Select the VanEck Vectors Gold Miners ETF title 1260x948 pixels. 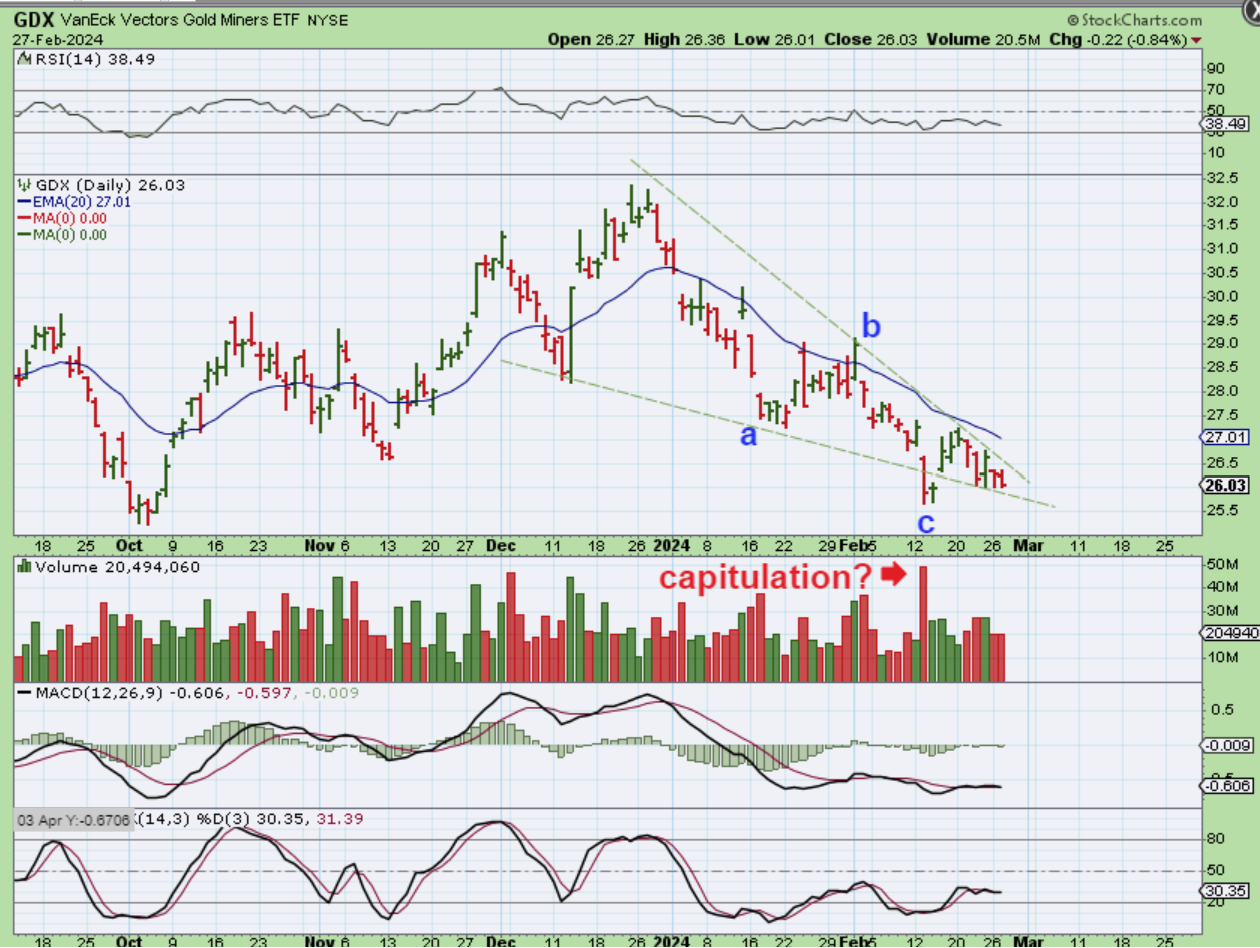tap(181, 20)
